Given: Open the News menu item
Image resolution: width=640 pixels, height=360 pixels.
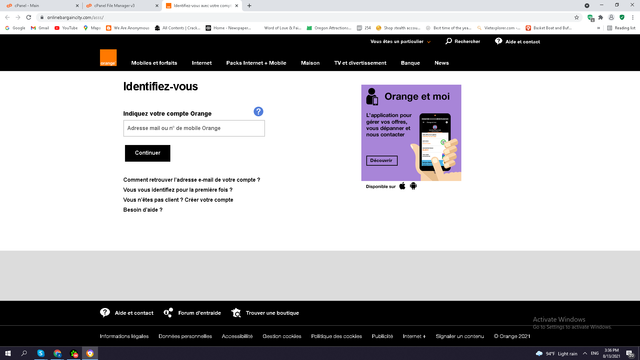Looking at the screenshot, I should 442,63.
